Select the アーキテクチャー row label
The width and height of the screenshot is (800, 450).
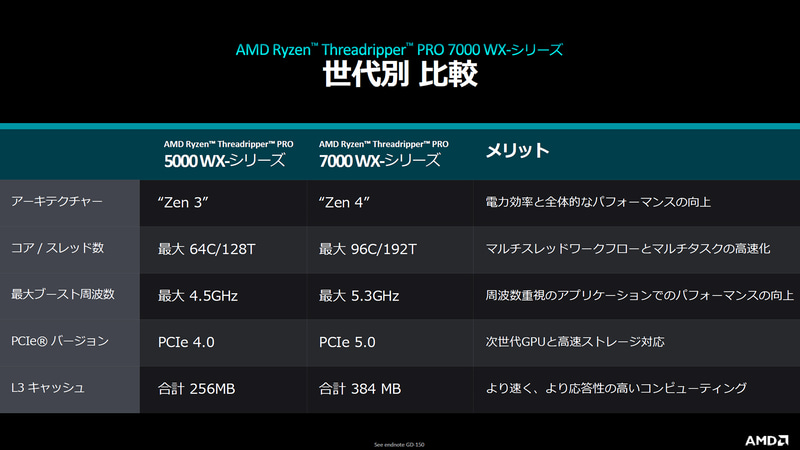point(57,202)
